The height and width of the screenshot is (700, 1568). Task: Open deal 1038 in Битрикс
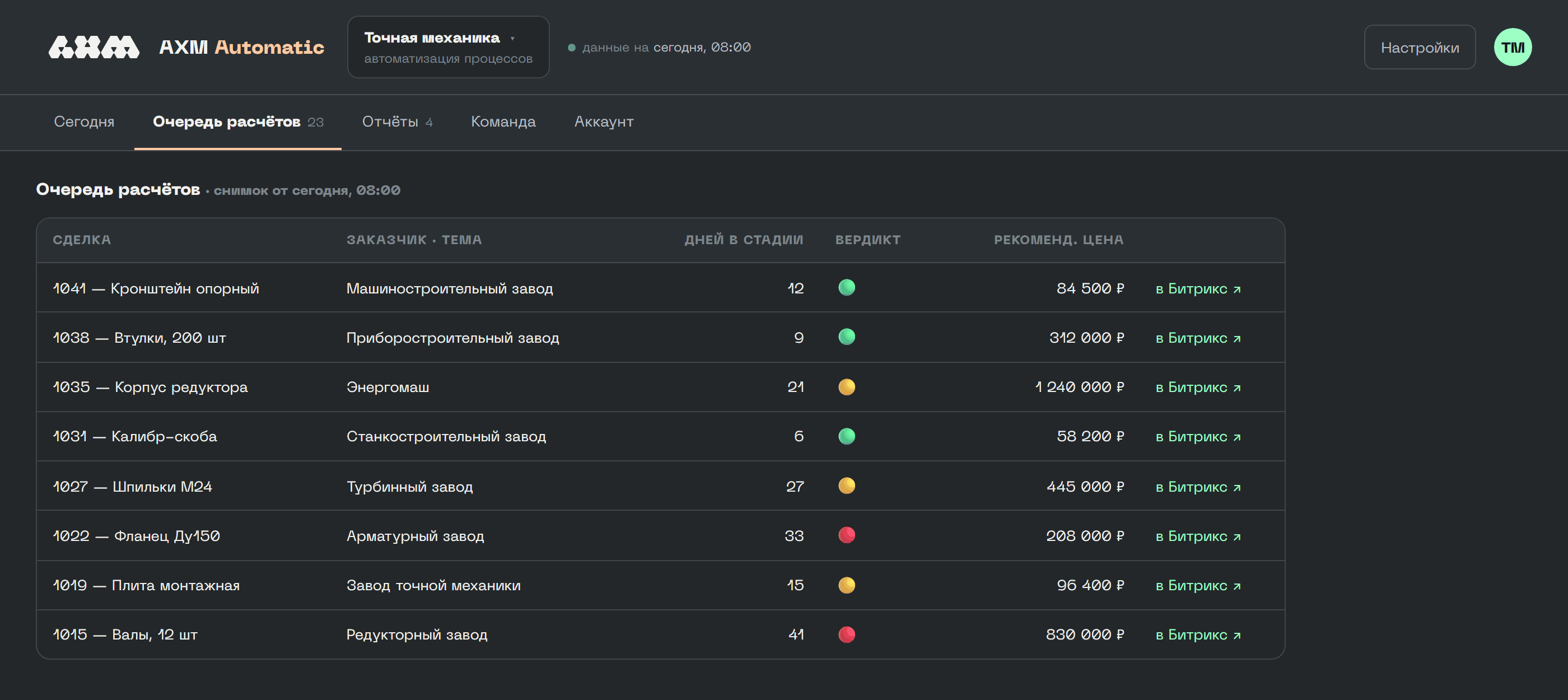click(1197, 338)
